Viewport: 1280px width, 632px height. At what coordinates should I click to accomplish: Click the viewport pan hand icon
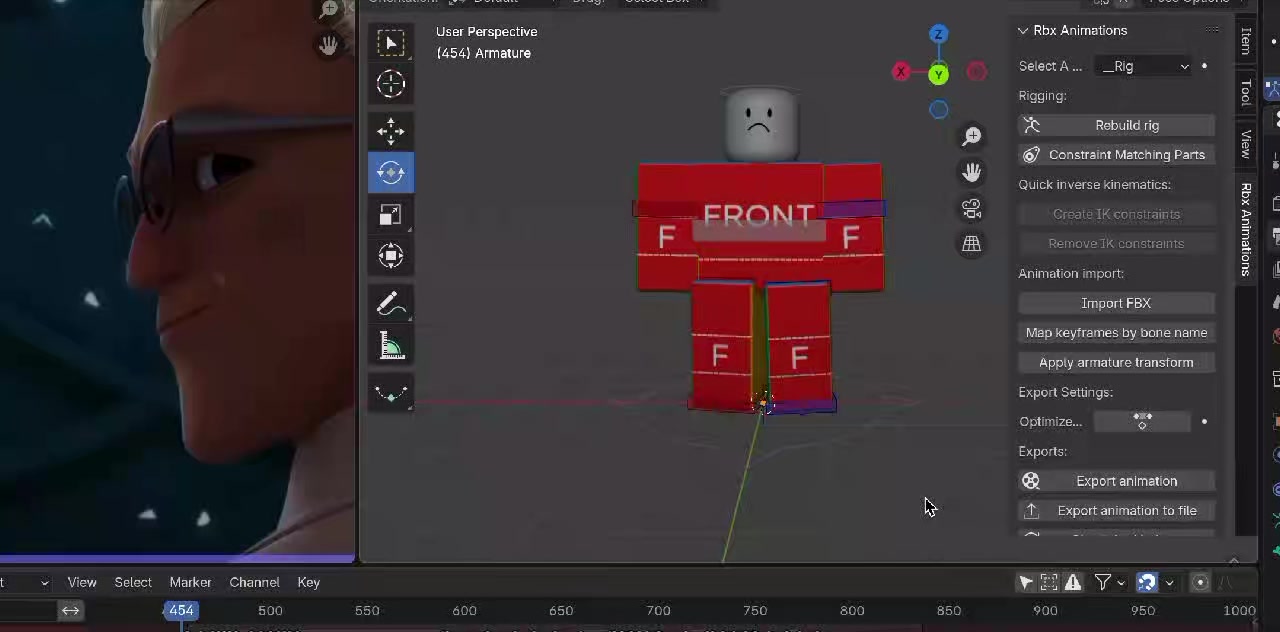click(x=971, y=172)
